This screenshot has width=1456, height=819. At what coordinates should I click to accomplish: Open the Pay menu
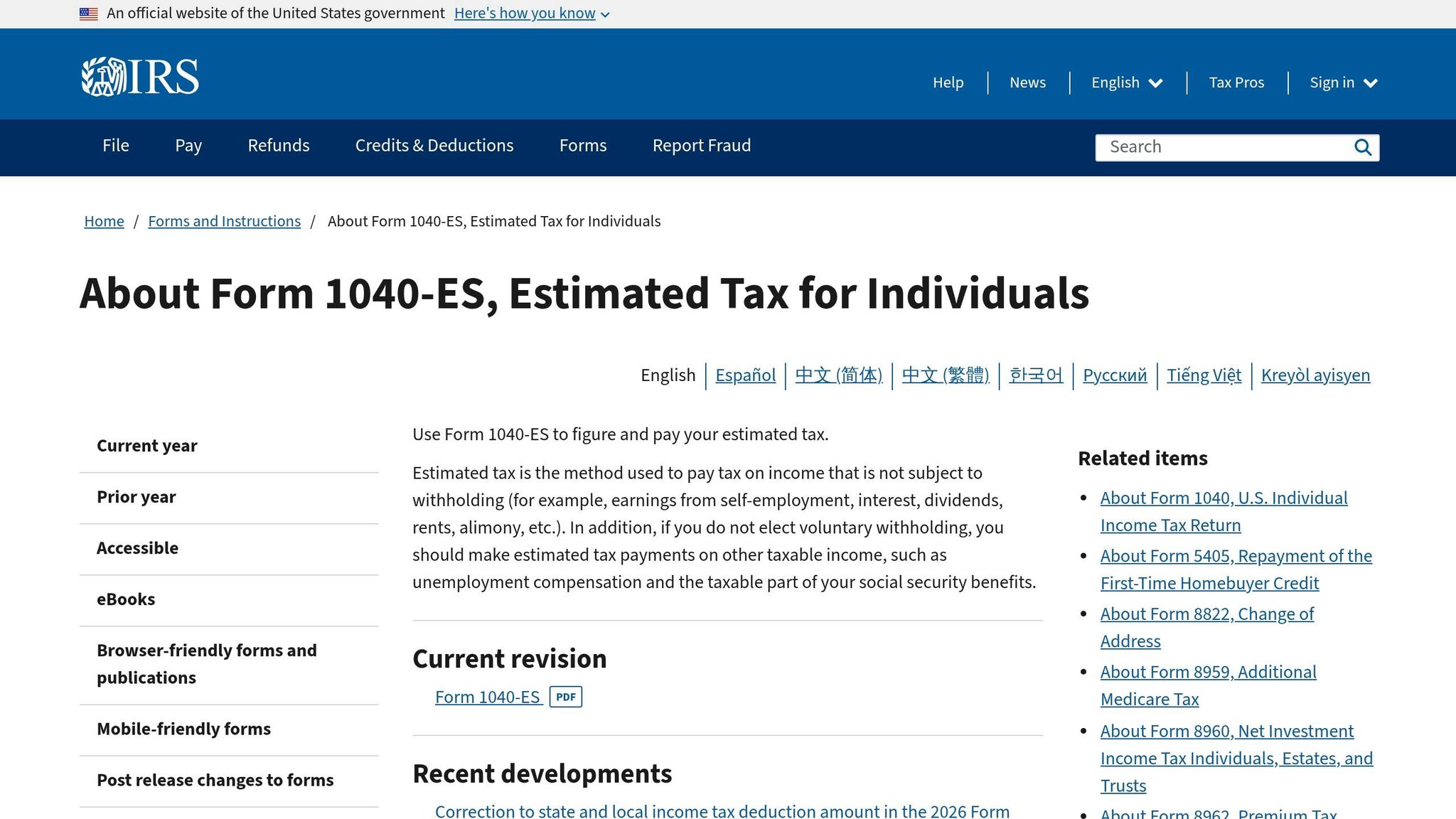tap(188, 146)
